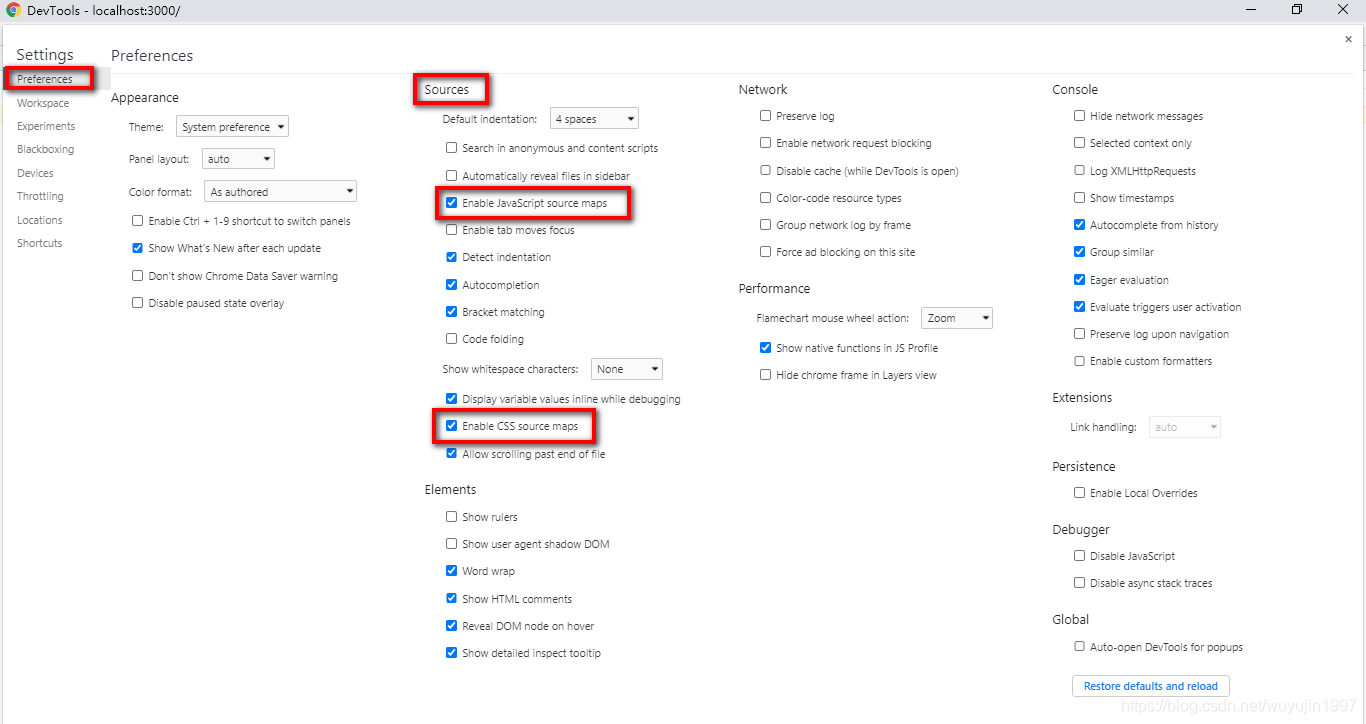Image resolution: width=1366 pixels, height=724 pixels.
Task: Uncheck Reveal DOM node on hover
Action: [451, 626]
